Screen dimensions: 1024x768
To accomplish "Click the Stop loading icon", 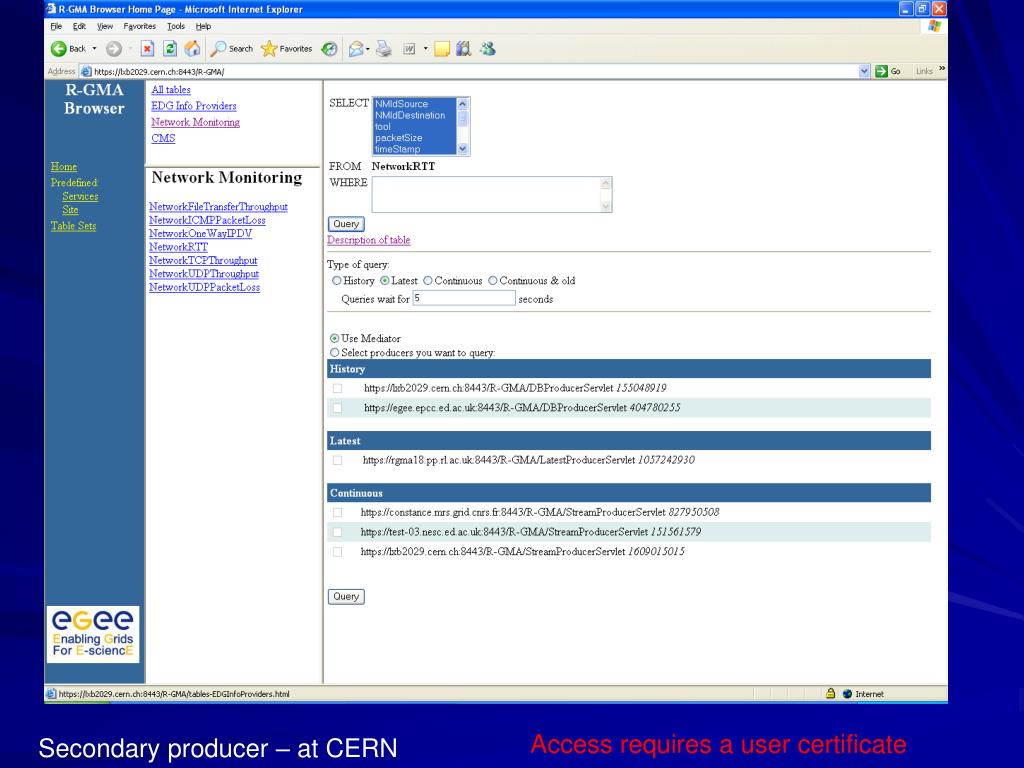I will point(148,49).
